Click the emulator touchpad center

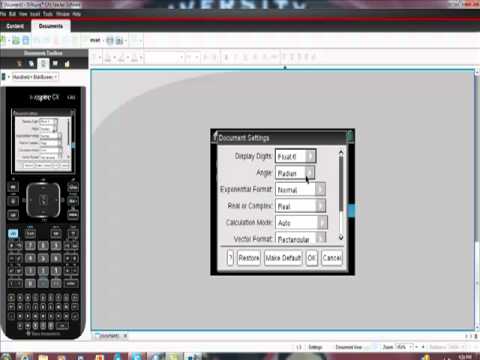pyautogui.click(x=43, y=200)
